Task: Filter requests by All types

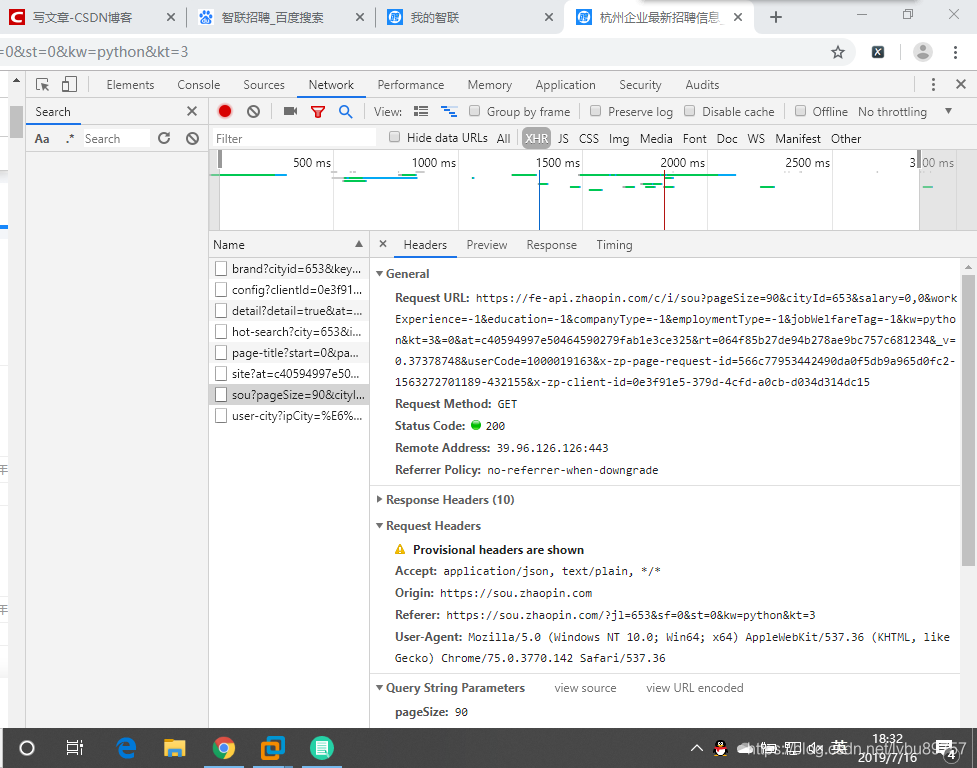Action: 503,138
